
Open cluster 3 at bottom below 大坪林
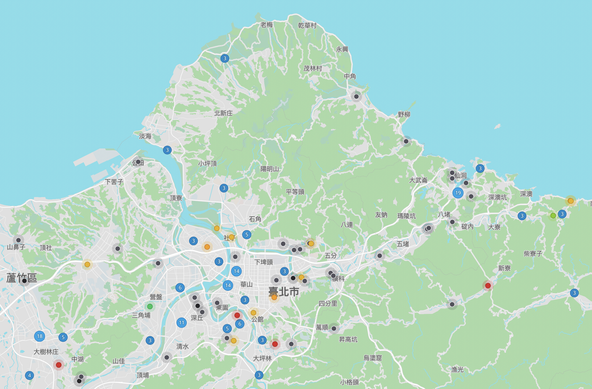(x=259, y=375)
